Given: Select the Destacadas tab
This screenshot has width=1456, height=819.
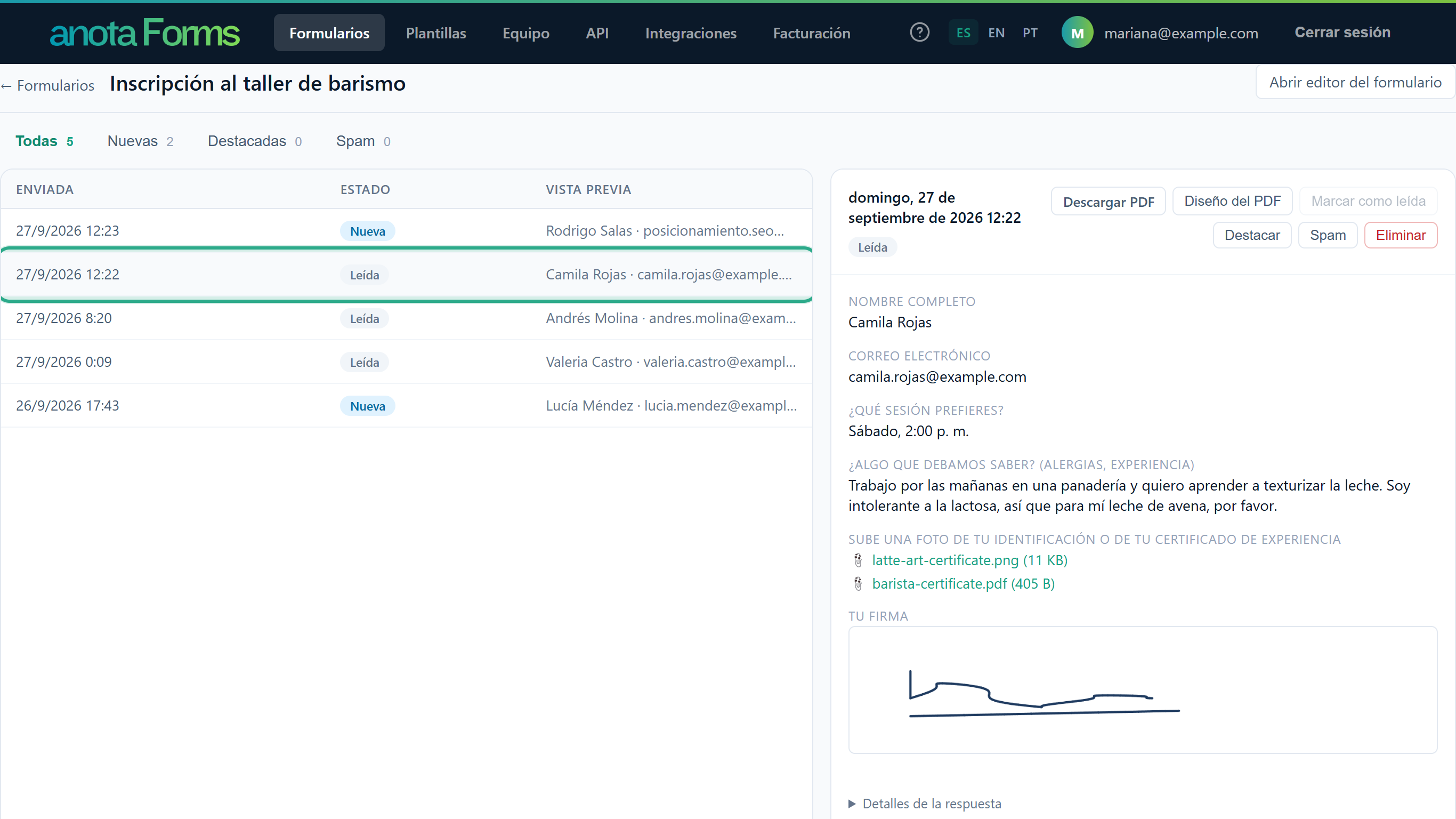Looking at the screenshot, I should (x=254, y=141).
